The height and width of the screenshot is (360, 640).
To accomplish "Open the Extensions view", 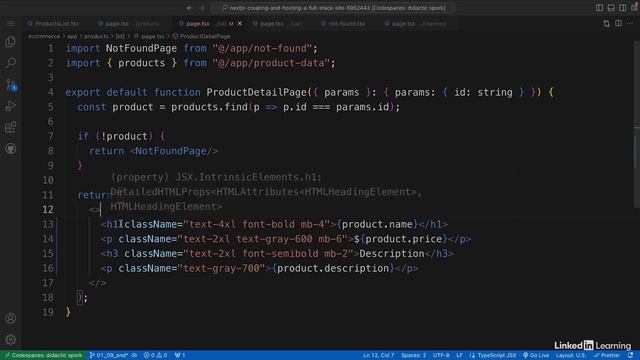I will [x=11, y=127].
